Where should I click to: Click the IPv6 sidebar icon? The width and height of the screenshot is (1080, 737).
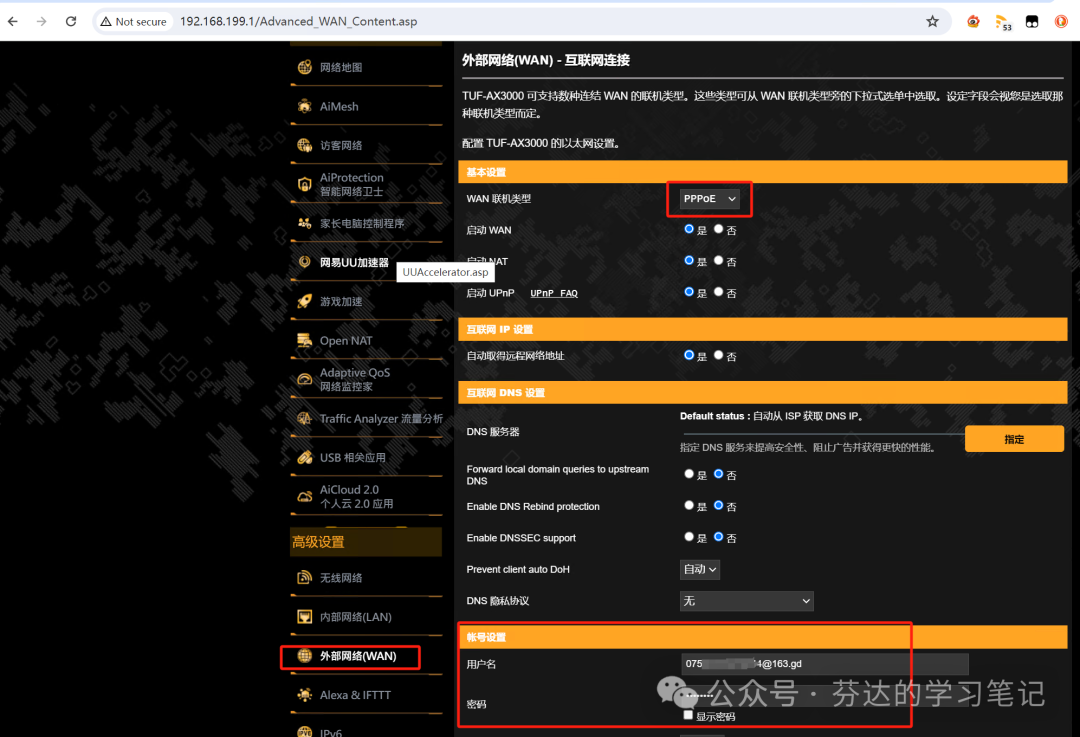click(304, 731)
